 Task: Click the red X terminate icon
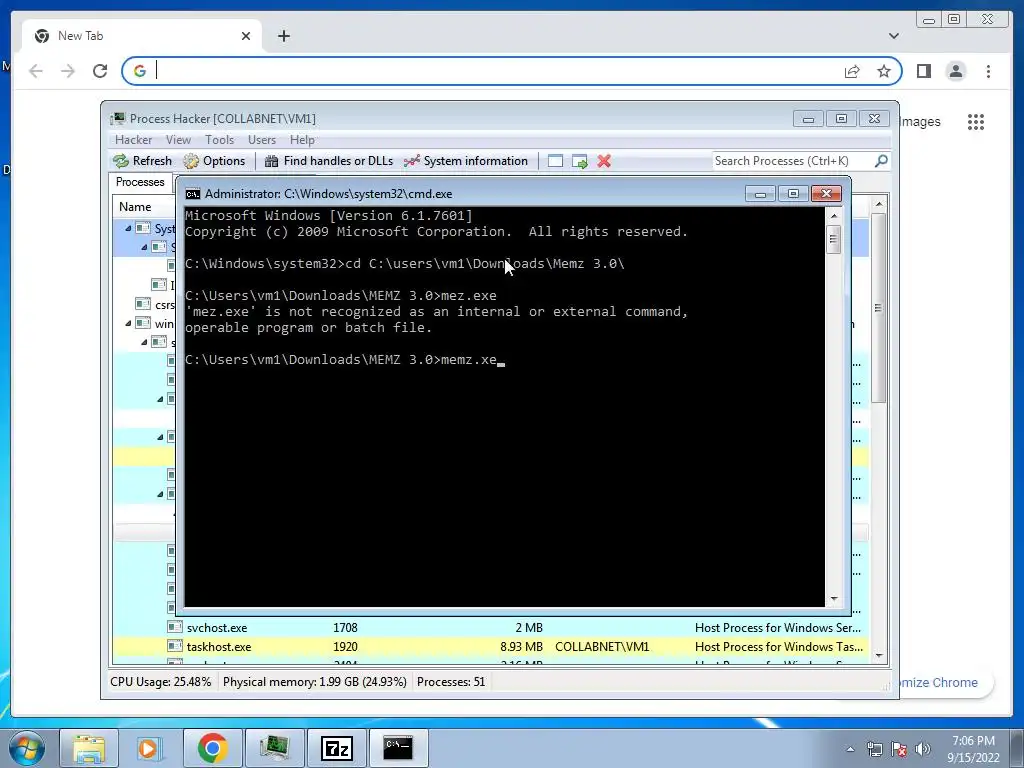coord(604,161)
